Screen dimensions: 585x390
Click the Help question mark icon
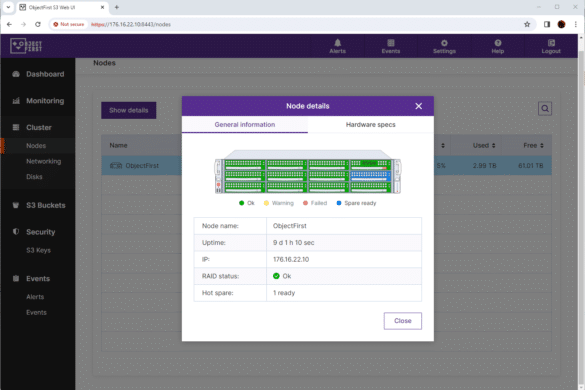click(x=497, y=43)
